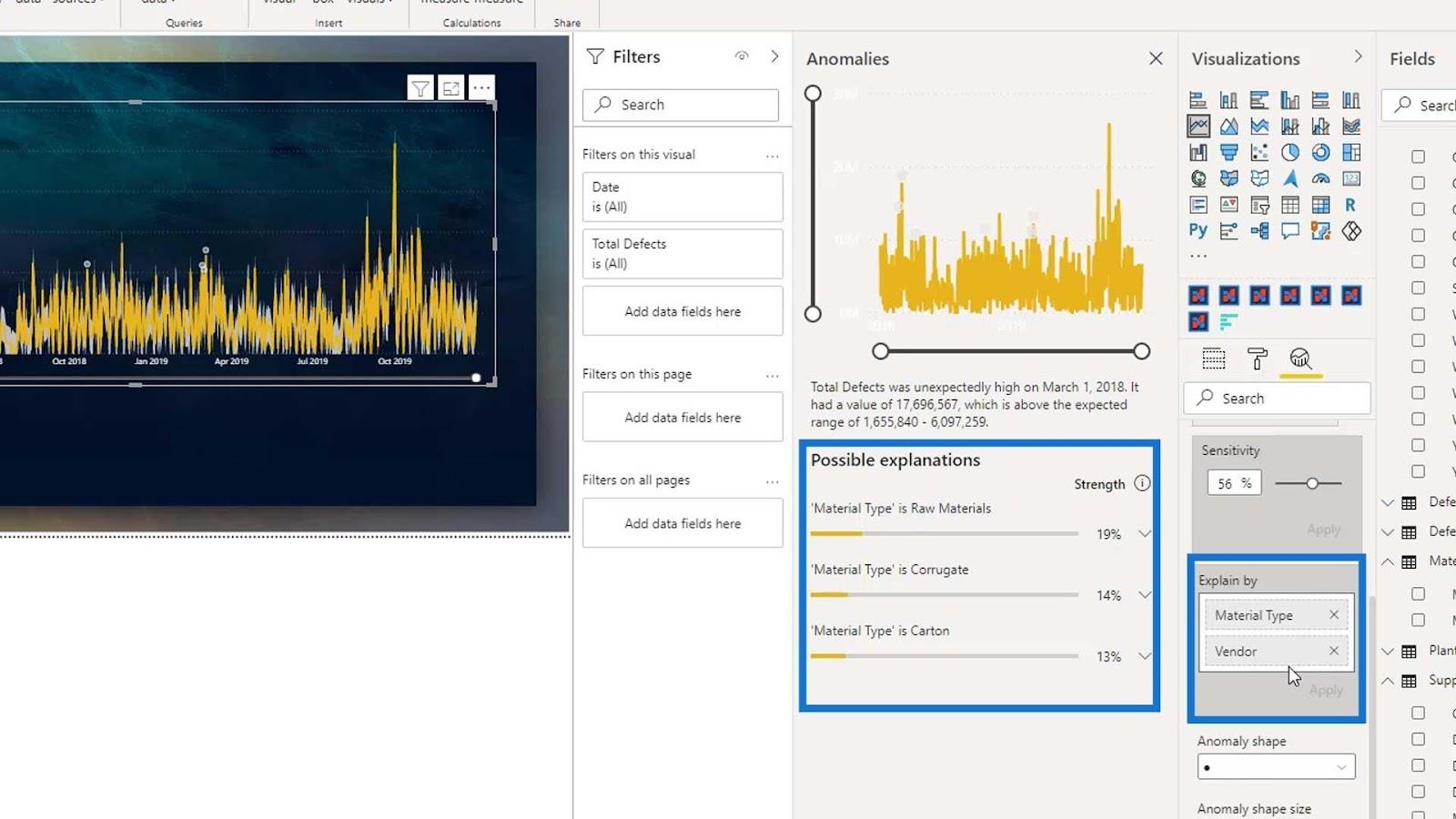1456x819 pixels.
Task: Pick the Waterfall chart visual
Action: pyautogui.click(x=1198, y=153)
